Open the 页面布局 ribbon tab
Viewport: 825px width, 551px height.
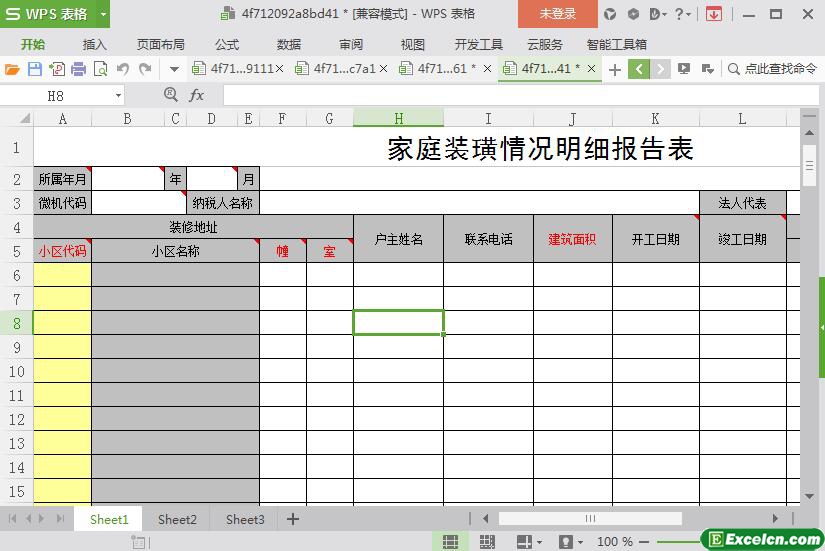161,45
